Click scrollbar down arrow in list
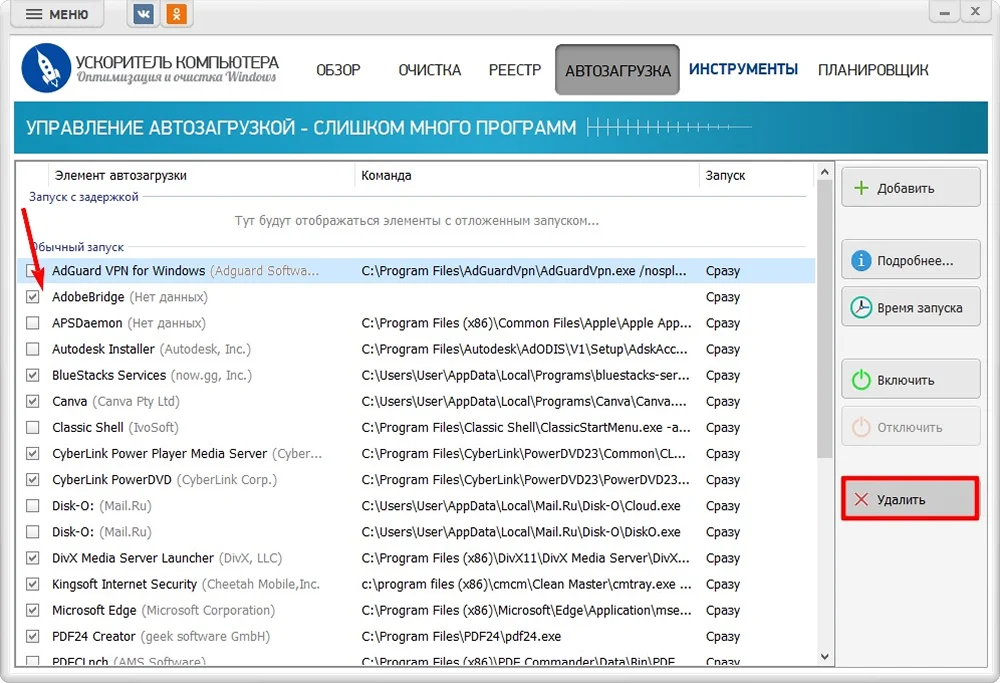 coord(825,656)
